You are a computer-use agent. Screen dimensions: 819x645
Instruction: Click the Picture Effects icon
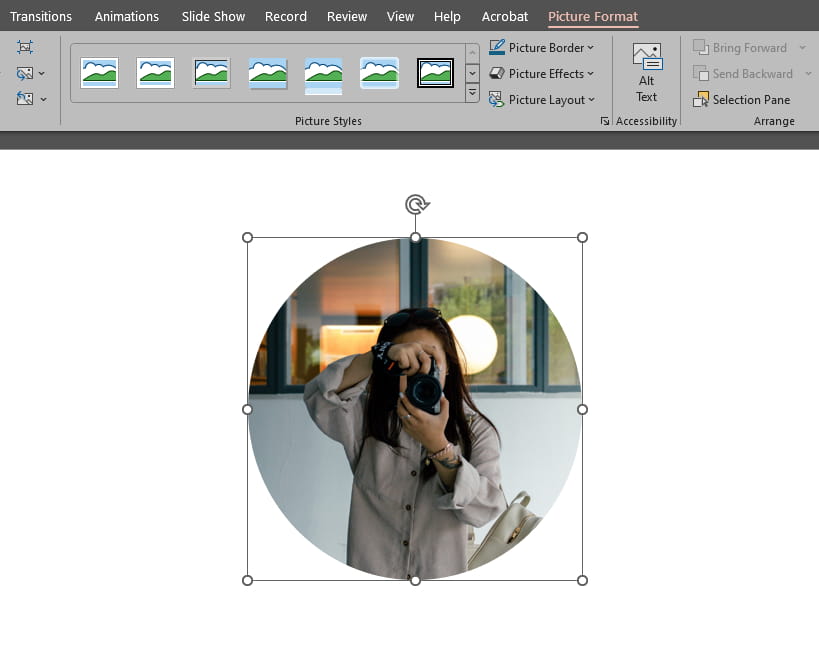coord(497,73)
